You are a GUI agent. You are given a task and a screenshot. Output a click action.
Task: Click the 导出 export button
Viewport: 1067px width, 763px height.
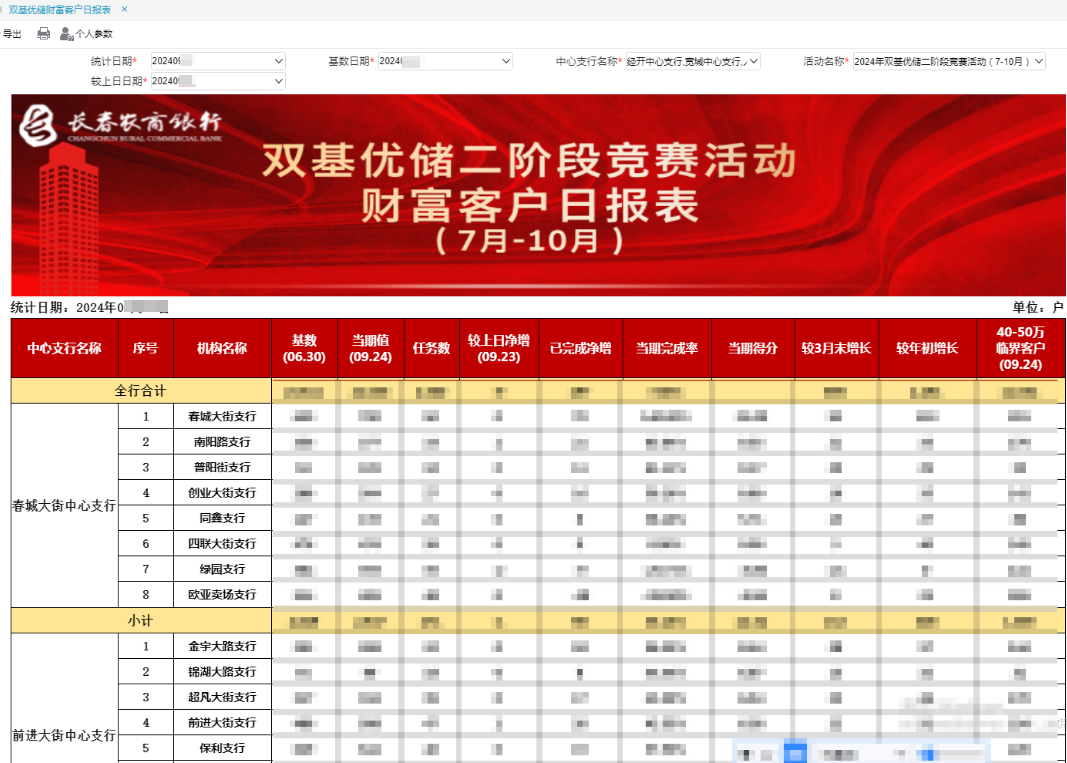tap(12, 33)
